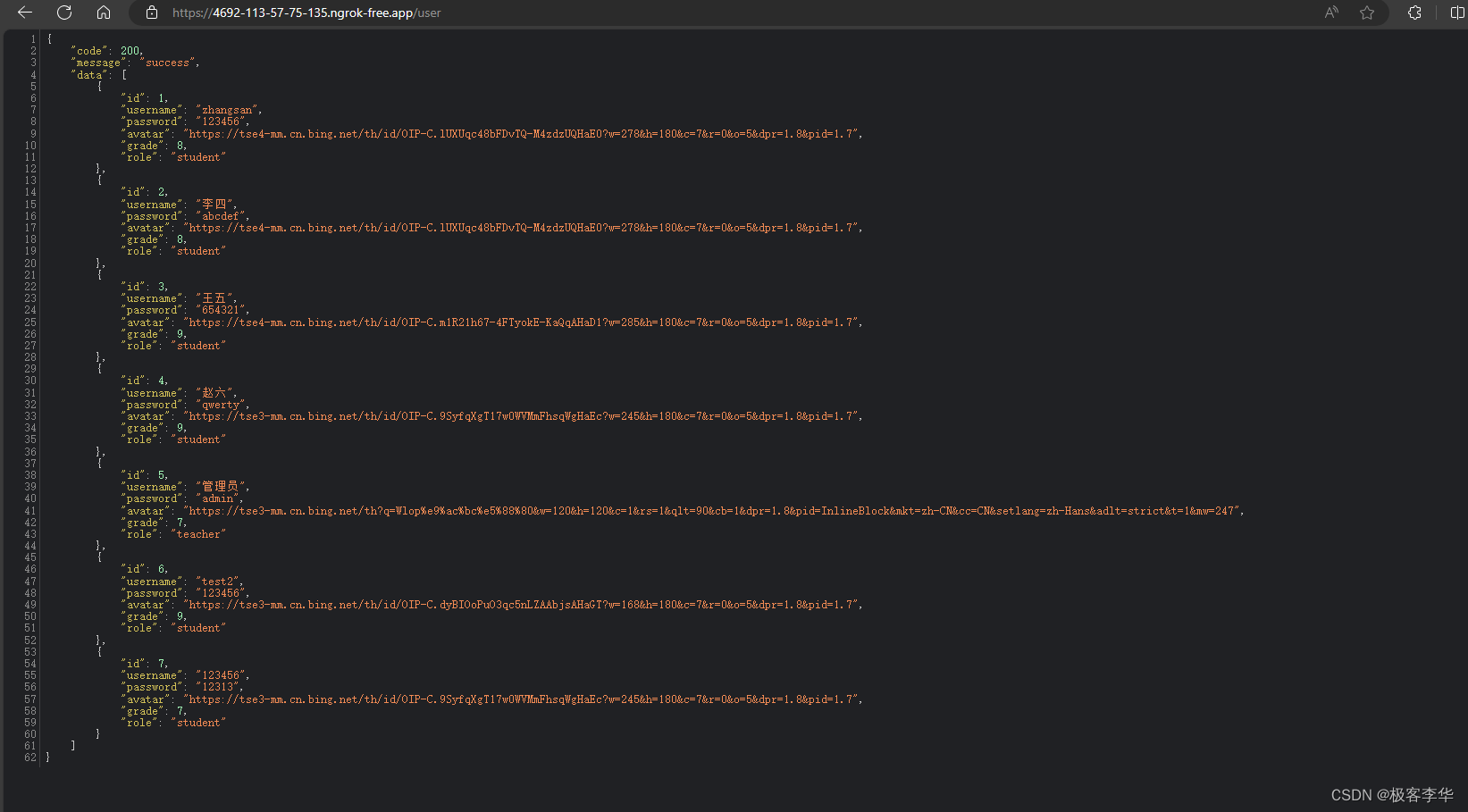Select username "管理员" value

click(221, 487)
